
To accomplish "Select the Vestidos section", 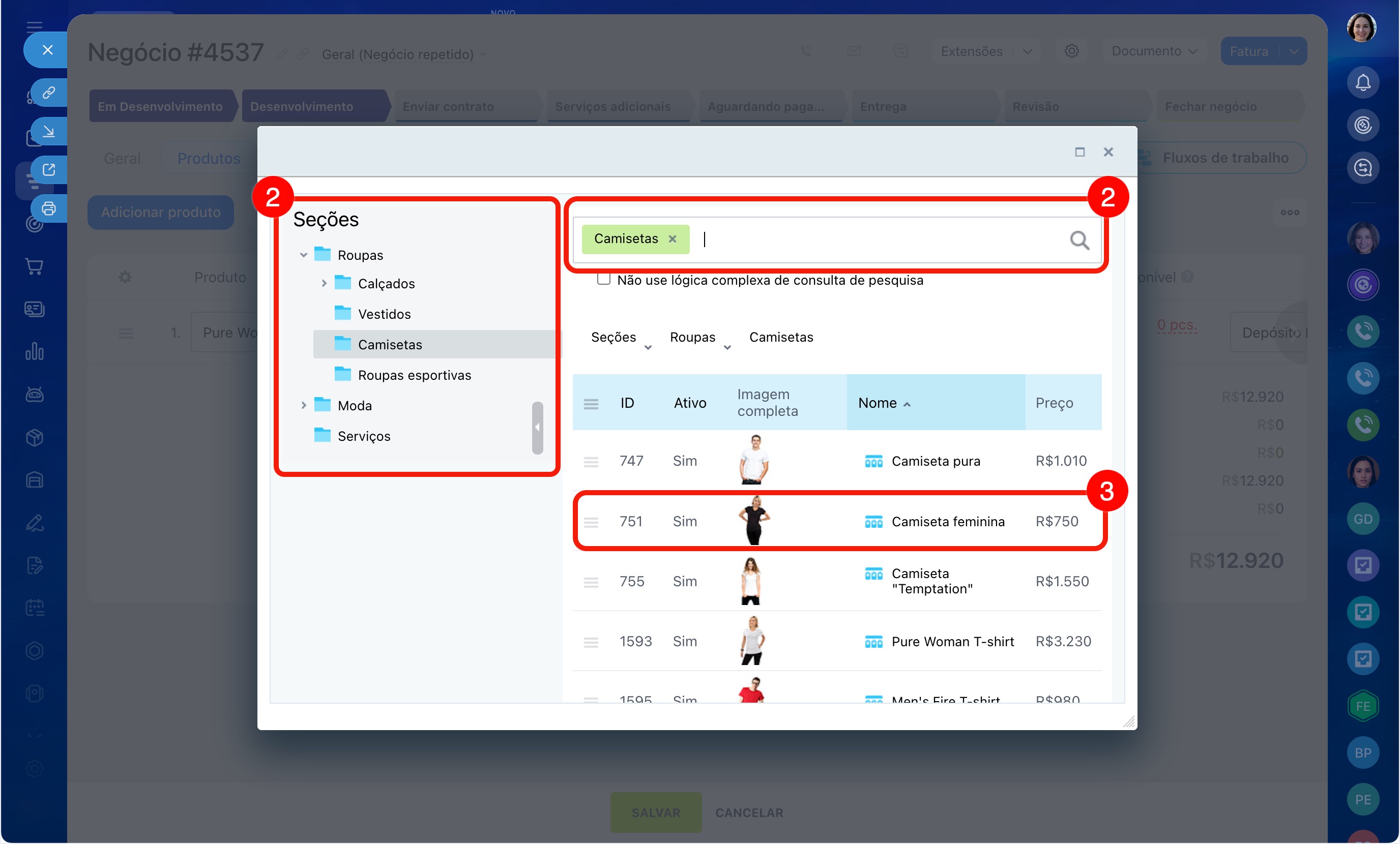I will coord(384,314).
